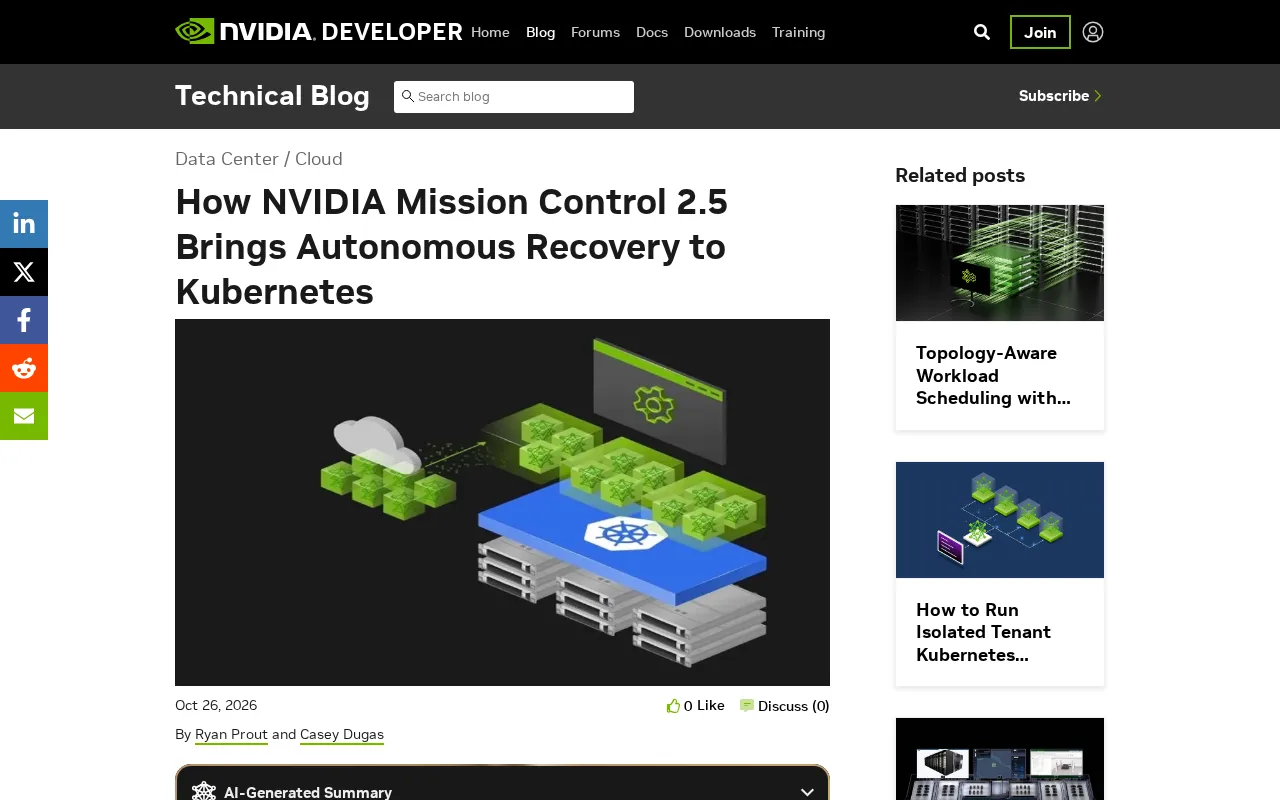Open the Topology-Aware Workload Scheduling post thumbnail
Image resolution: width=1280 pixels, height=800 pixels.
click(x=1000, y=263)
